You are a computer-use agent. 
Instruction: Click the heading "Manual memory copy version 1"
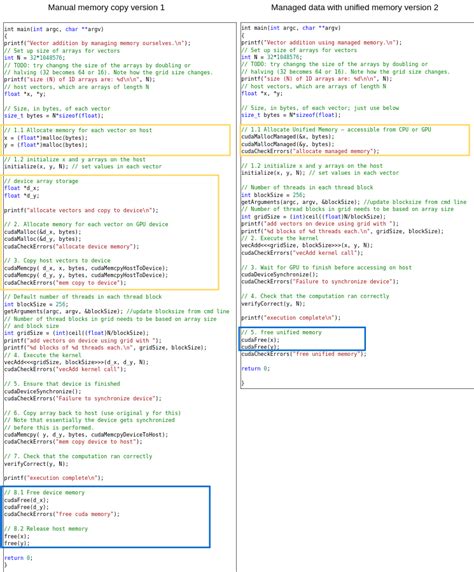point(106,7)
